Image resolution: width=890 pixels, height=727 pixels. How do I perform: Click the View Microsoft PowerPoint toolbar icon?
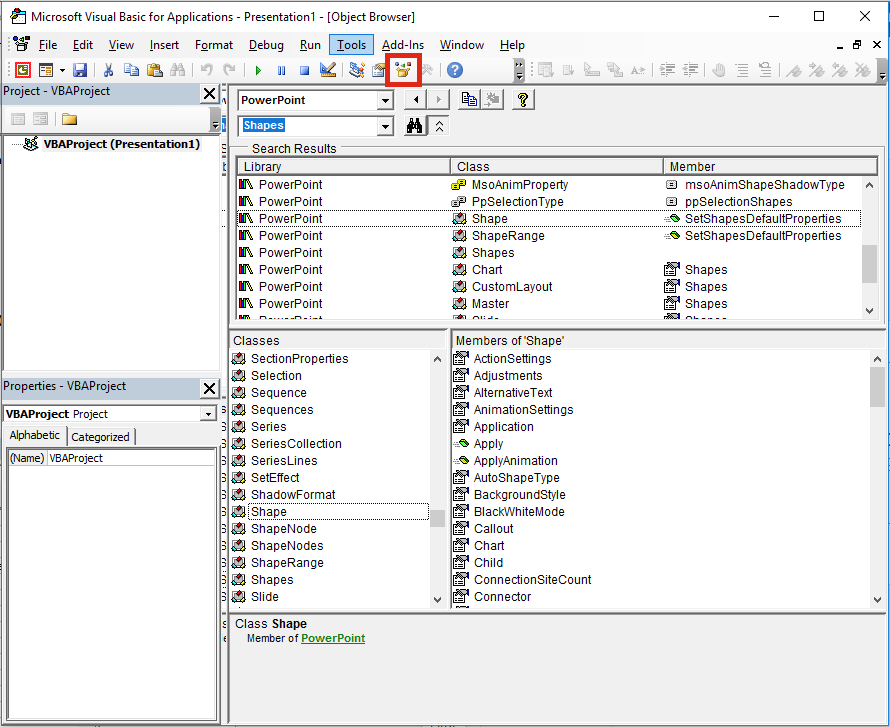coord(21,70)
